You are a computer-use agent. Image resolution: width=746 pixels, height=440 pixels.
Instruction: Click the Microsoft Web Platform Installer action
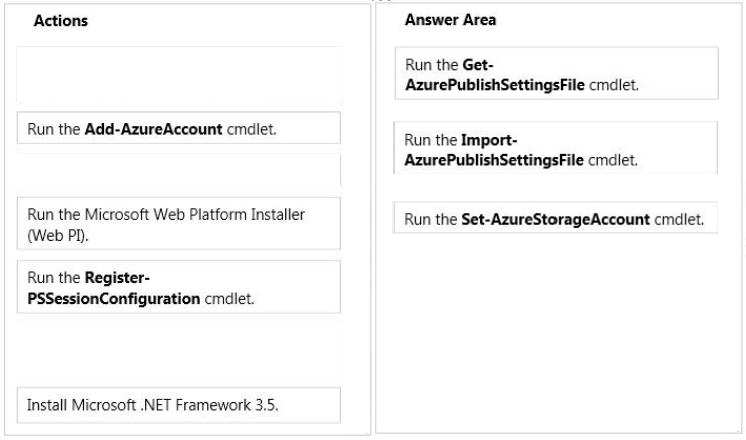[x=178, y=224]
